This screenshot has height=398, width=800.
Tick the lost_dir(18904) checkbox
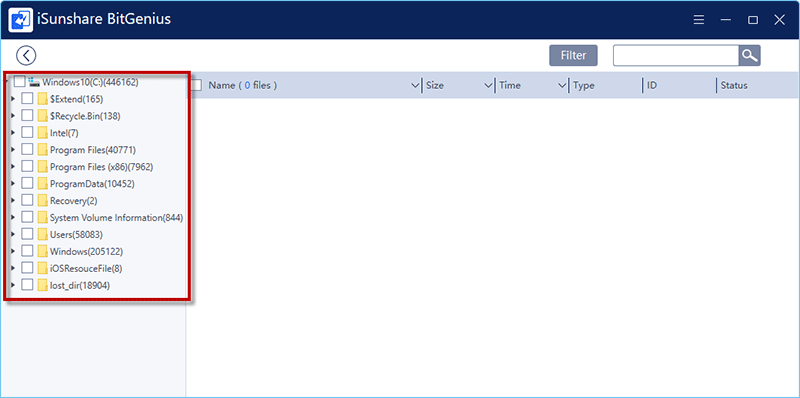(27, 285)
